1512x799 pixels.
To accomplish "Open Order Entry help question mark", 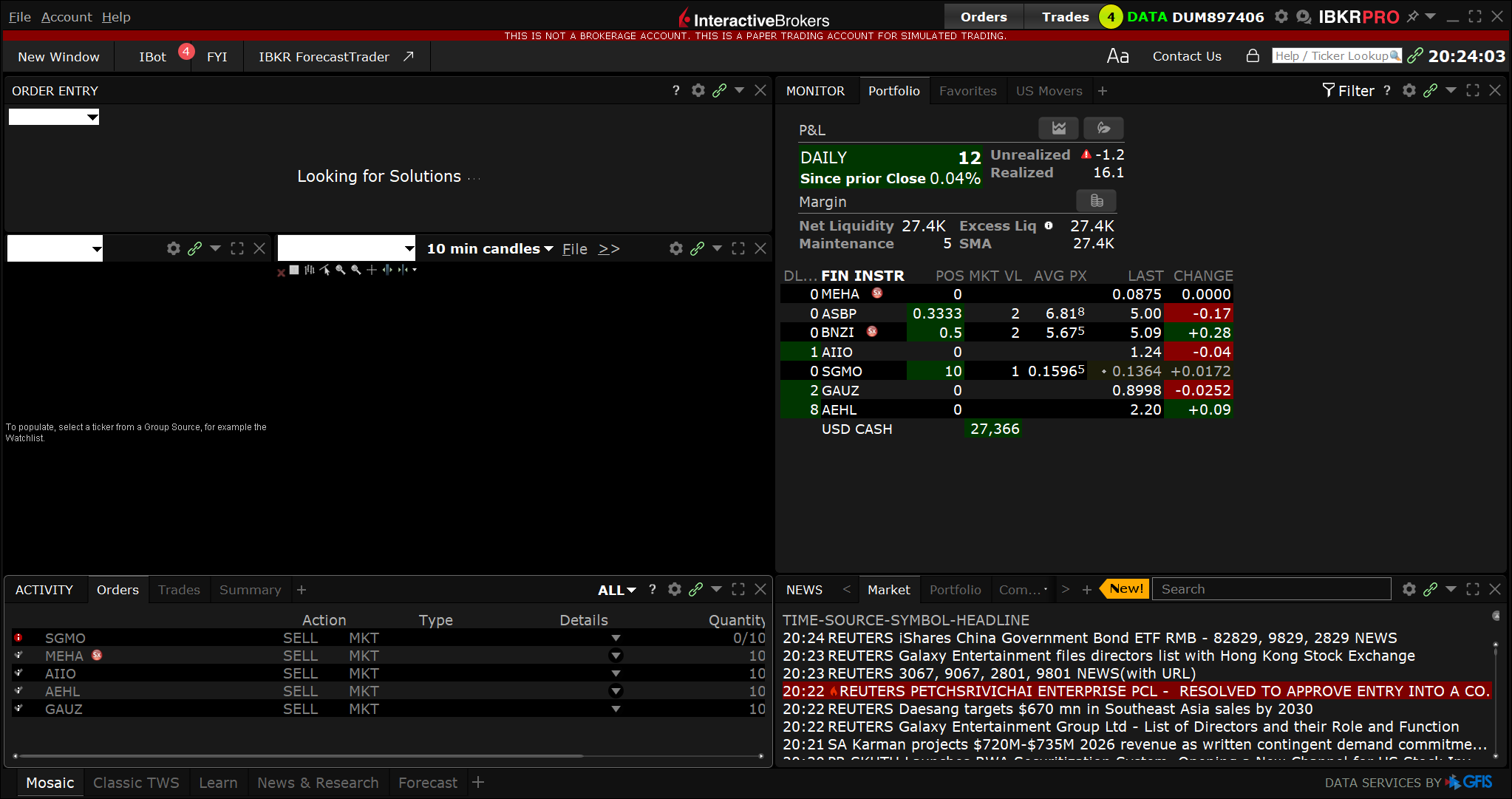I will (675, 90).
